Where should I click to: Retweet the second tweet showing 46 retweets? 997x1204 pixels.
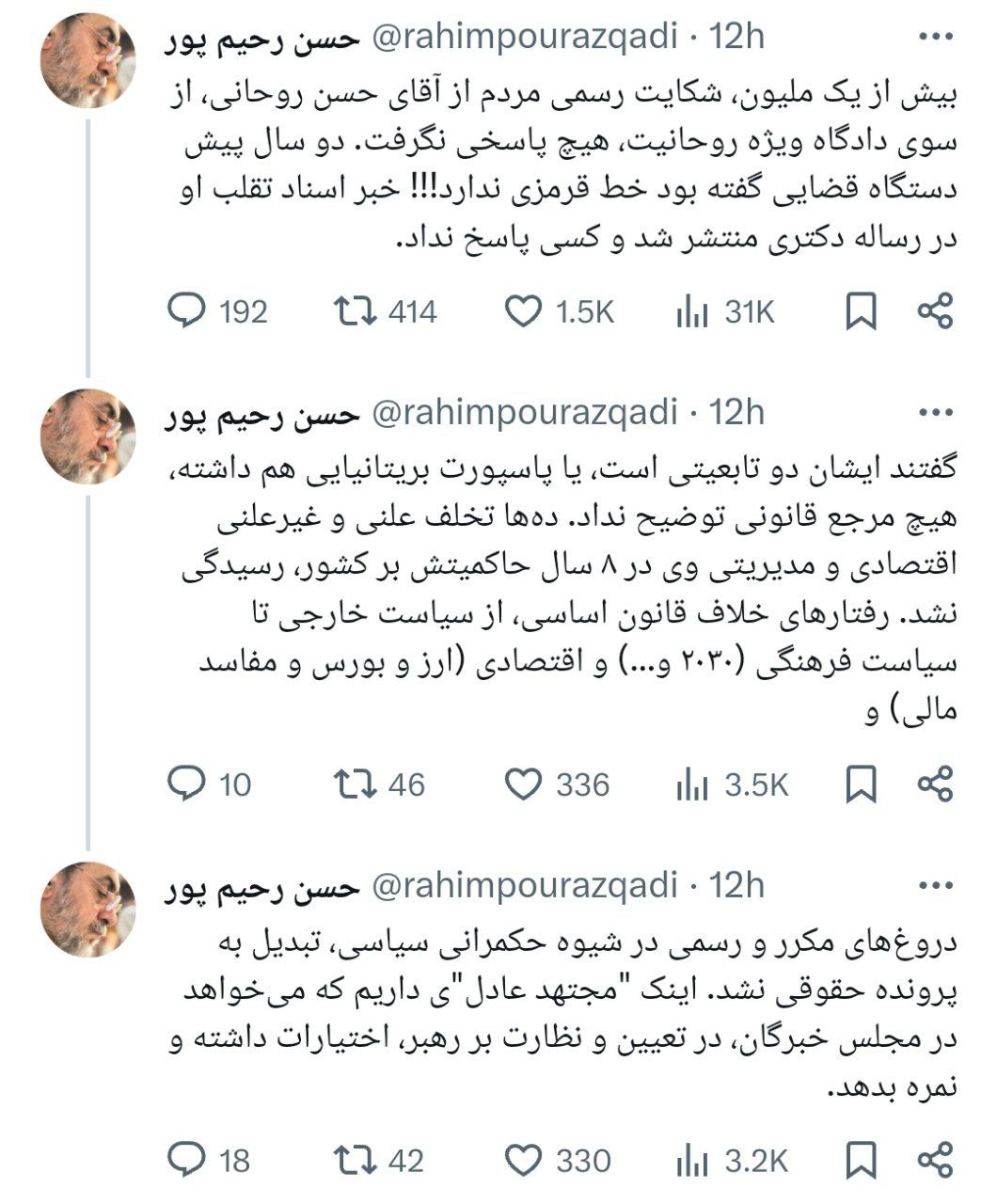coord(356,782)
